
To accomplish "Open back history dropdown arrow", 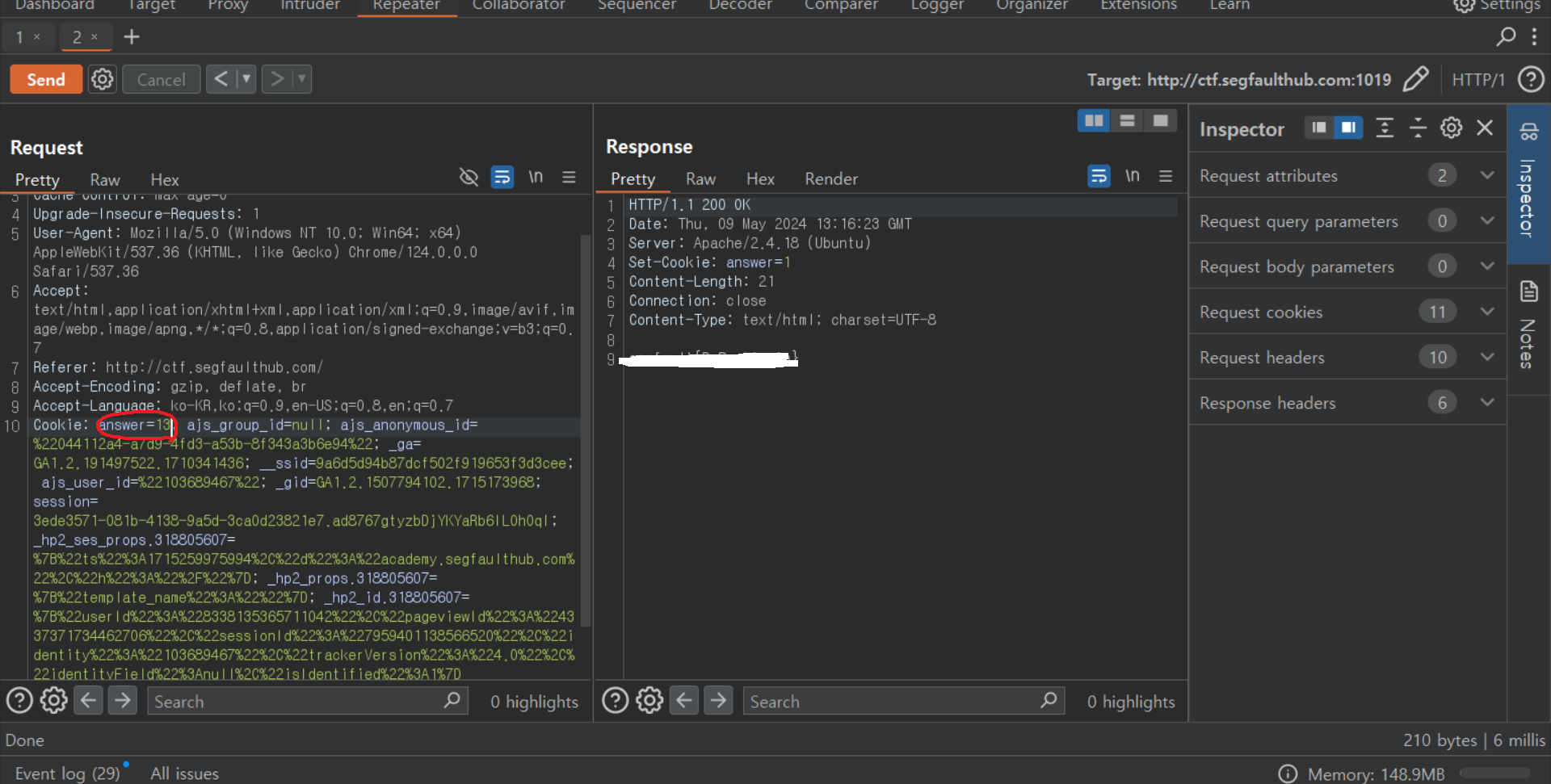I will click(246, 78).
